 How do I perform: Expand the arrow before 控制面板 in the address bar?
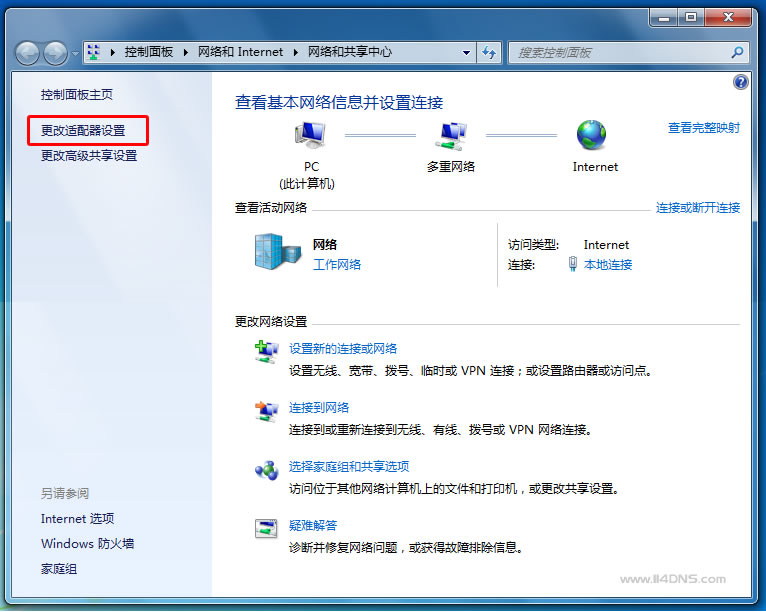[x=113, y=52]
